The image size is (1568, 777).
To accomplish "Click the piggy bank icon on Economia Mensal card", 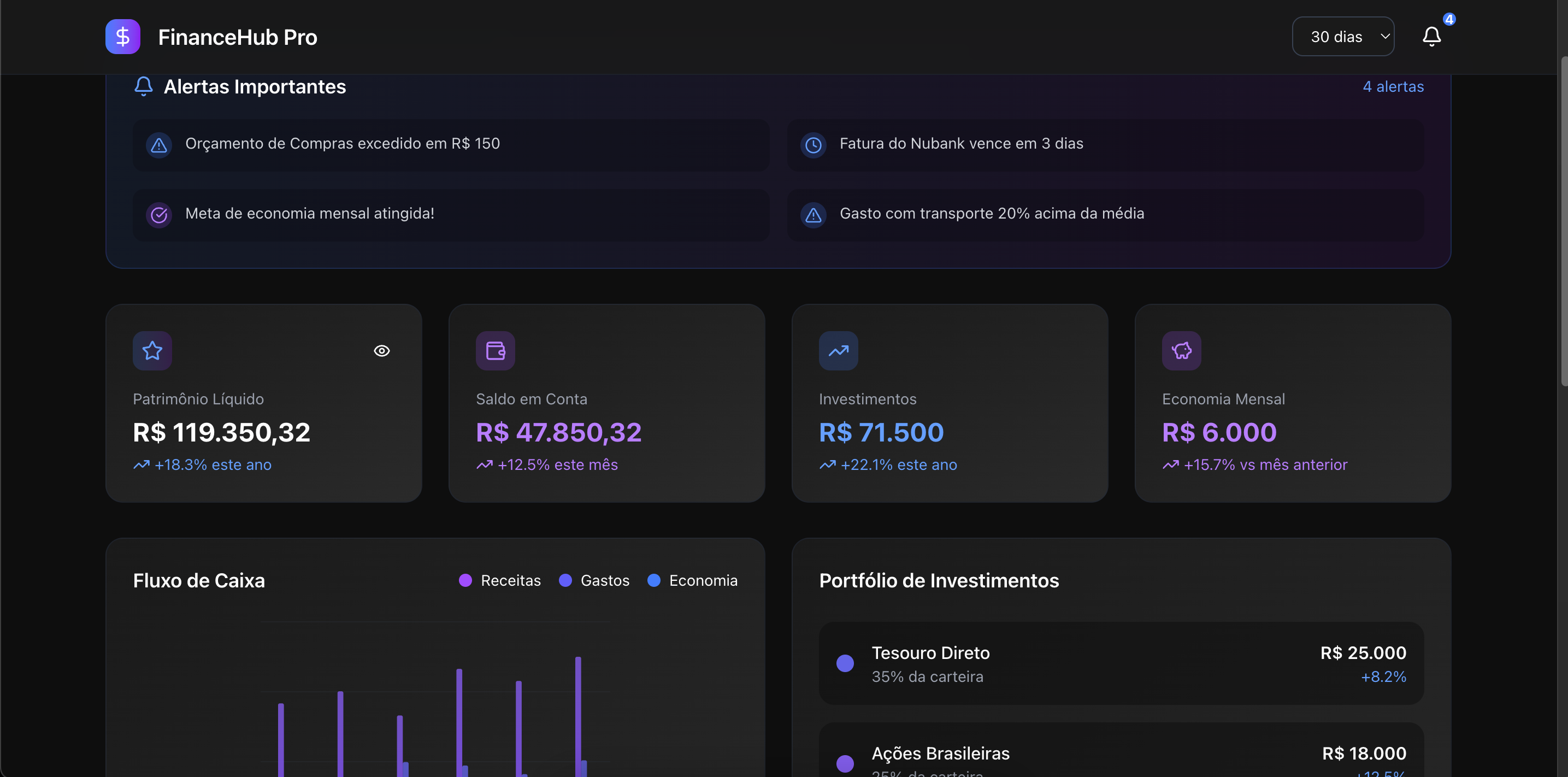I will tap(1181, 350).
